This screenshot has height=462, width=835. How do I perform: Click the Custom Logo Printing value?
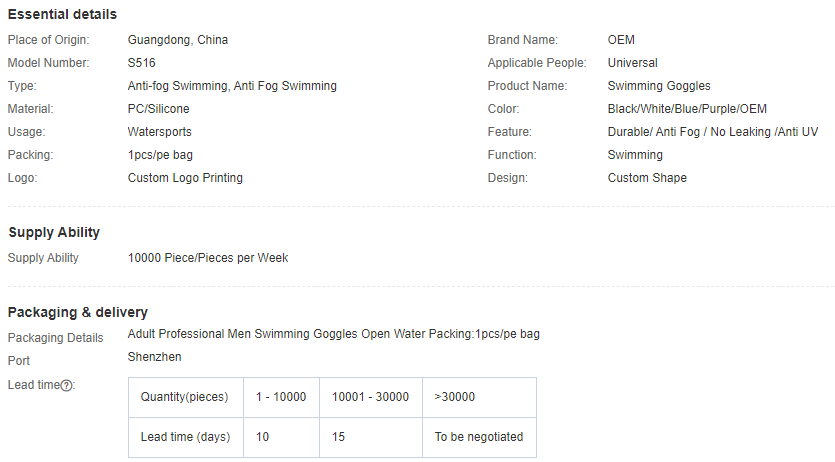click(x=185, y=178)
